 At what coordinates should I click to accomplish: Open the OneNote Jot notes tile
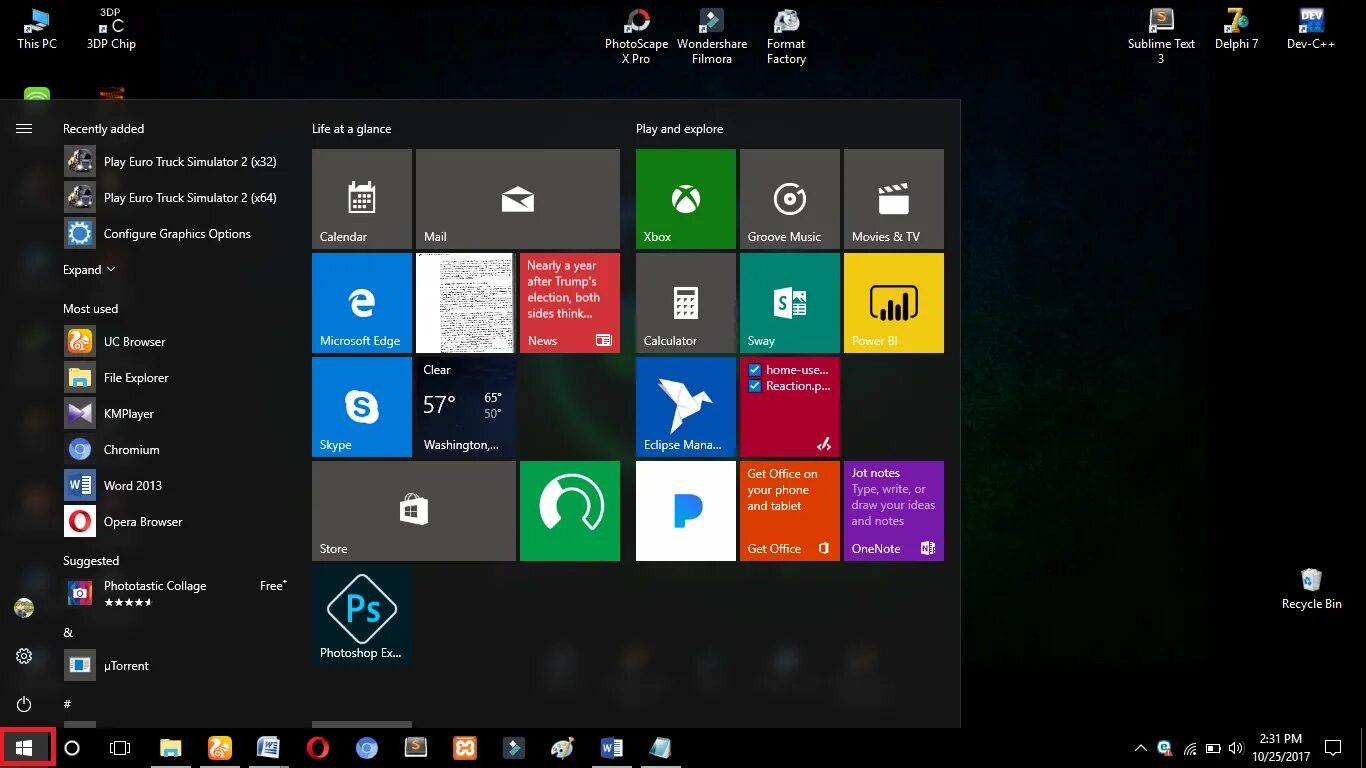click(x=894, y=511)
